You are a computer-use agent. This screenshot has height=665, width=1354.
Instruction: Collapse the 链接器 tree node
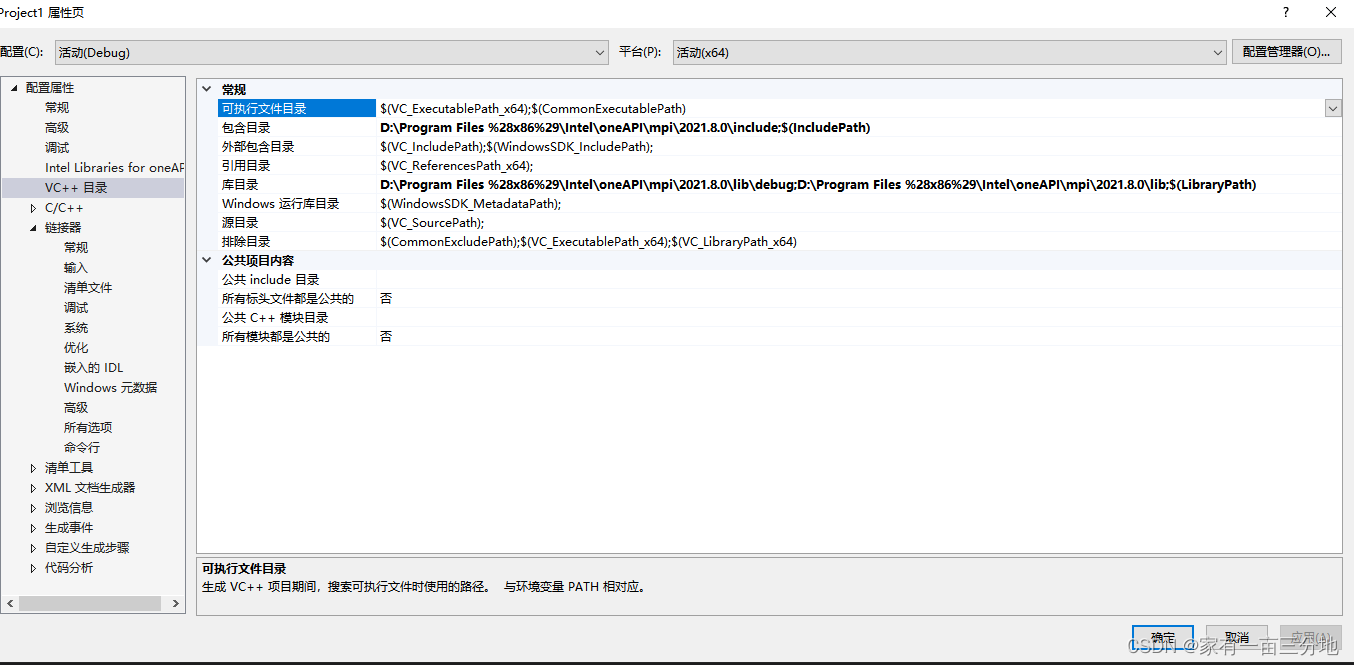click(x=32, y=227)
